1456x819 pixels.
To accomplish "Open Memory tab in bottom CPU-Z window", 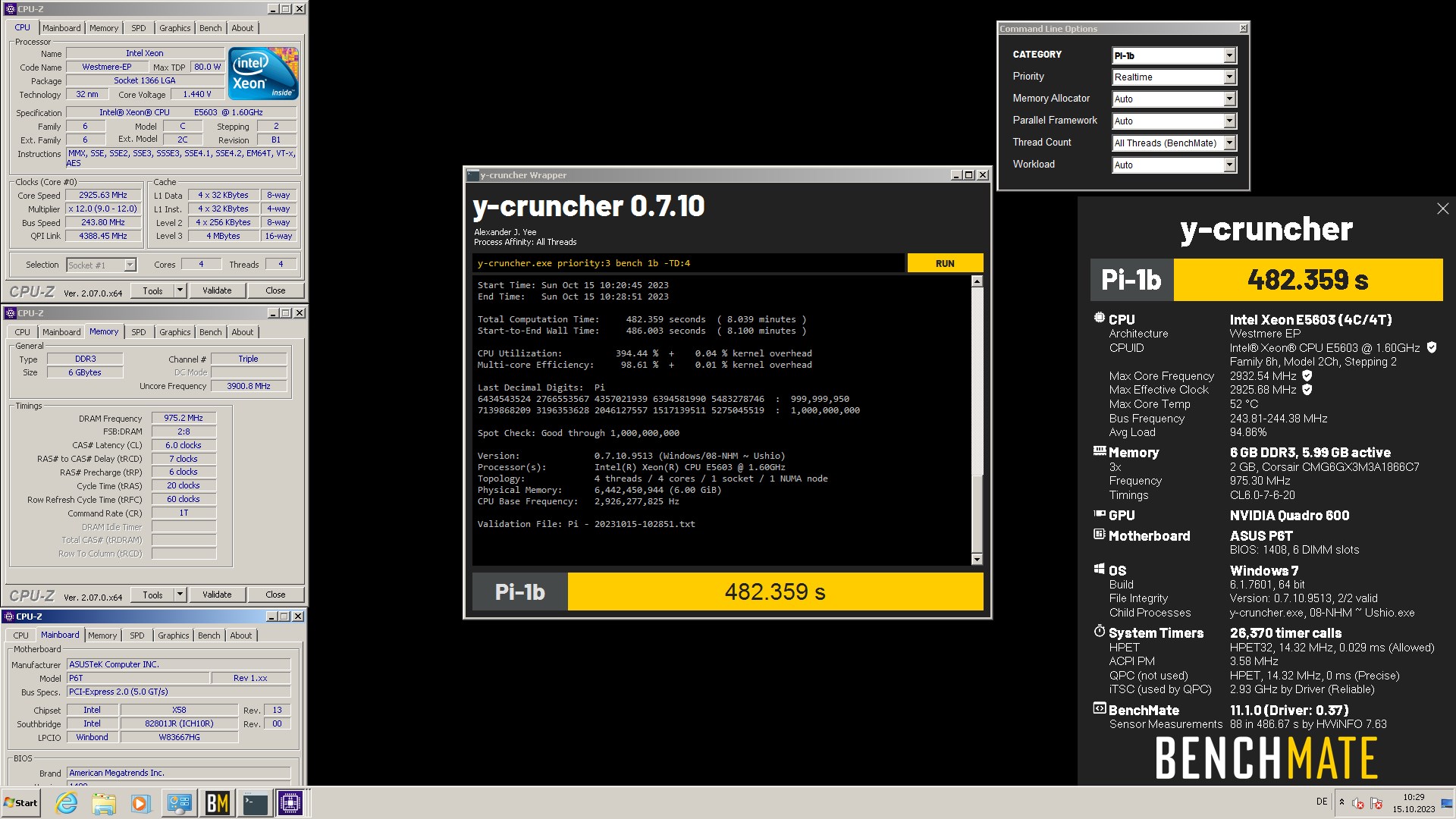I will click(102, 635).
